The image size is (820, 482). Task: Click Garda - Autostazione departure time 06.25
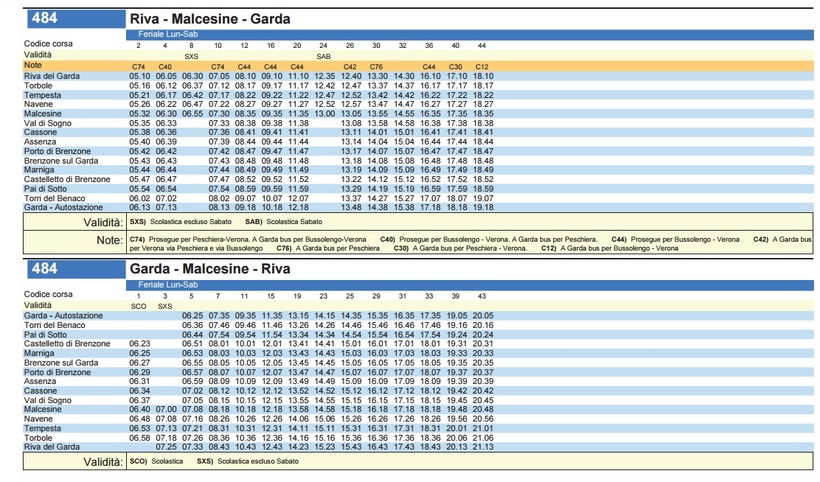pyautogui.click(x=192, y=316)
